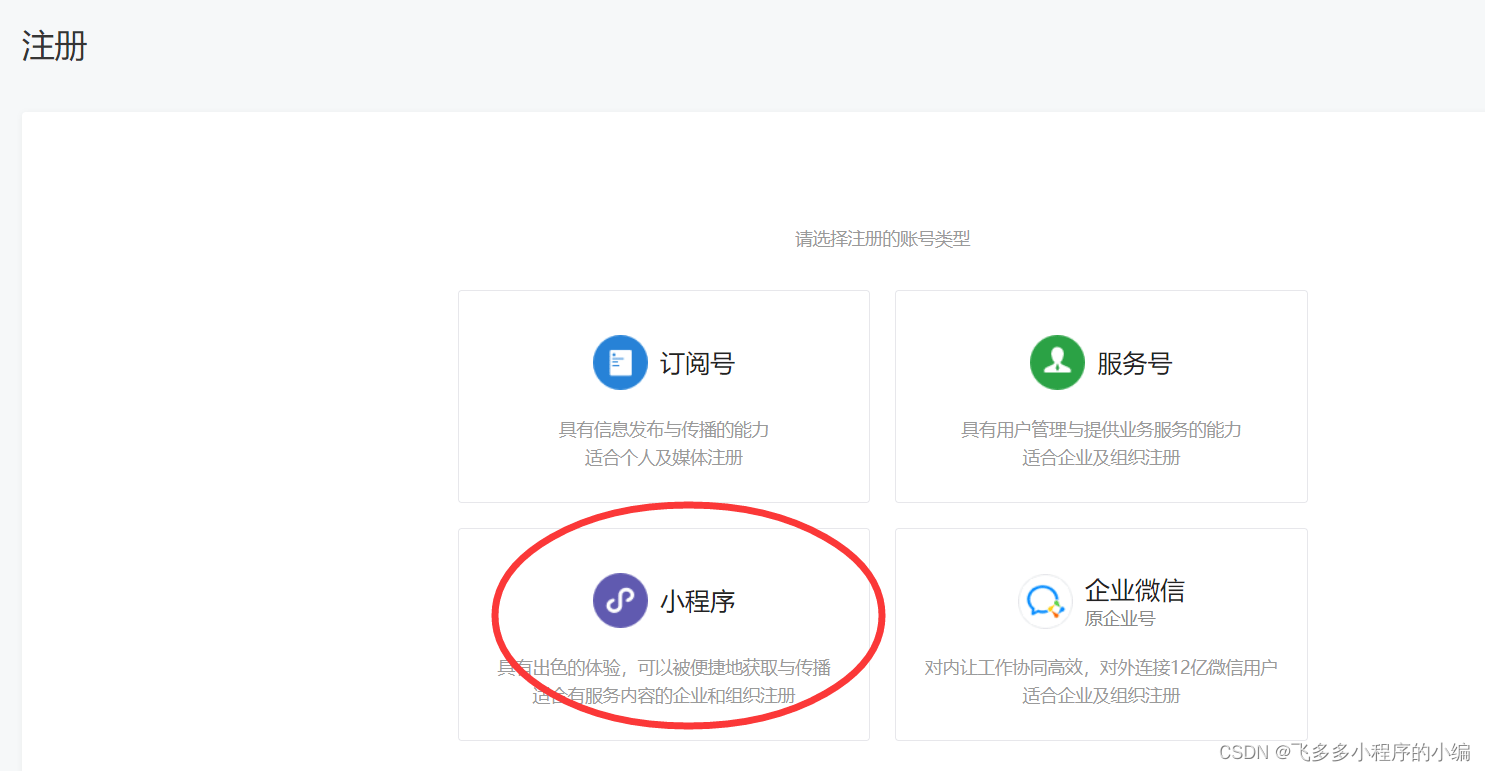This screenshot has width=1485, height=771.
Task: Click the 企业微信 chat bubble icon
Action: pos(1045,601)
